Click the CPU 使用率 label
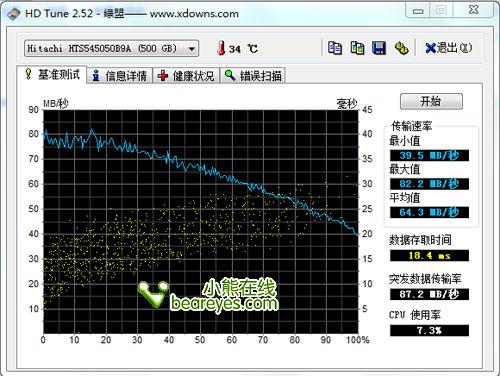This screenshot has height=376, width=500. pos(415,315)
